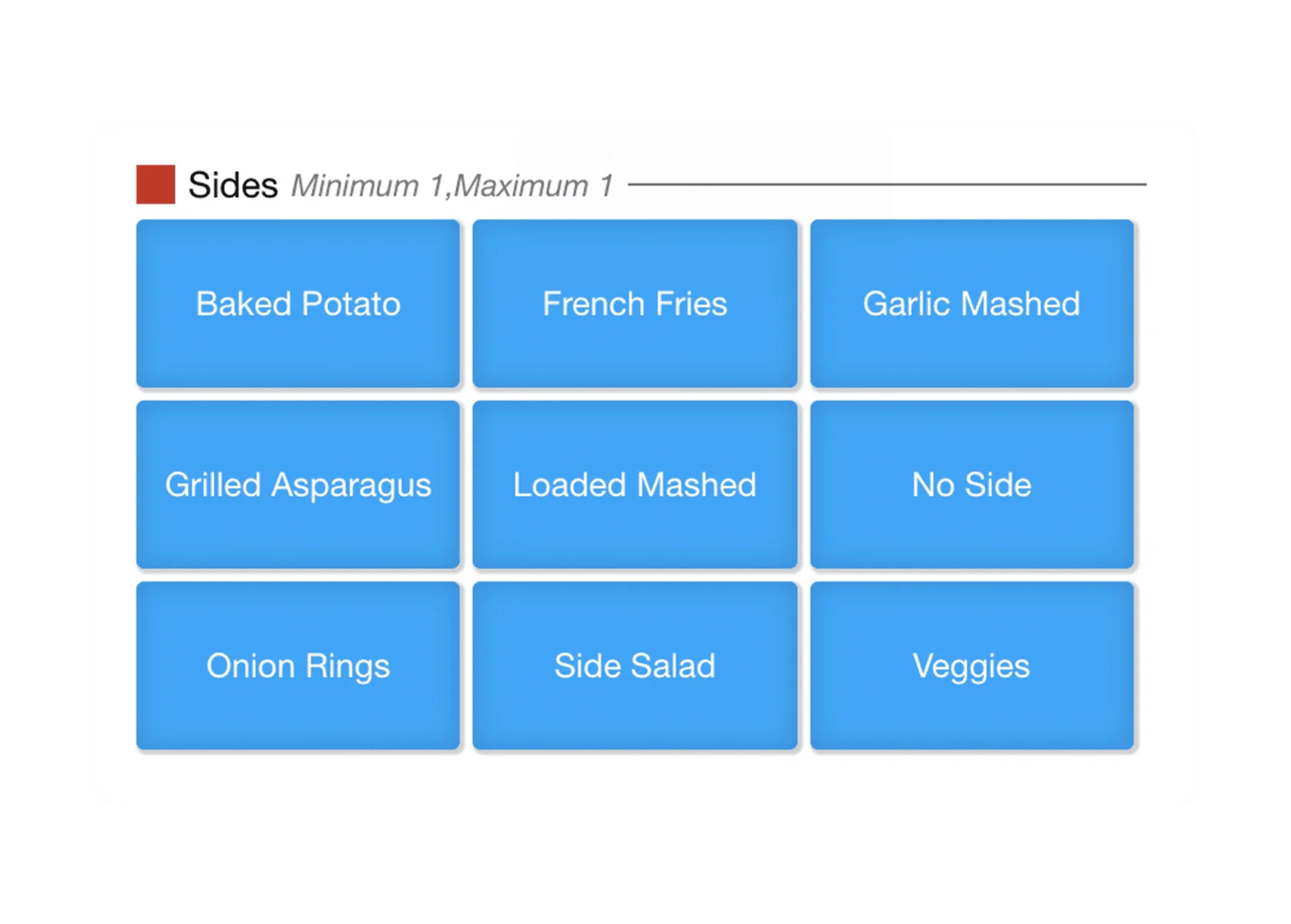Tap the center tile of the Sides grid
1291x924 pixels.
635,484
